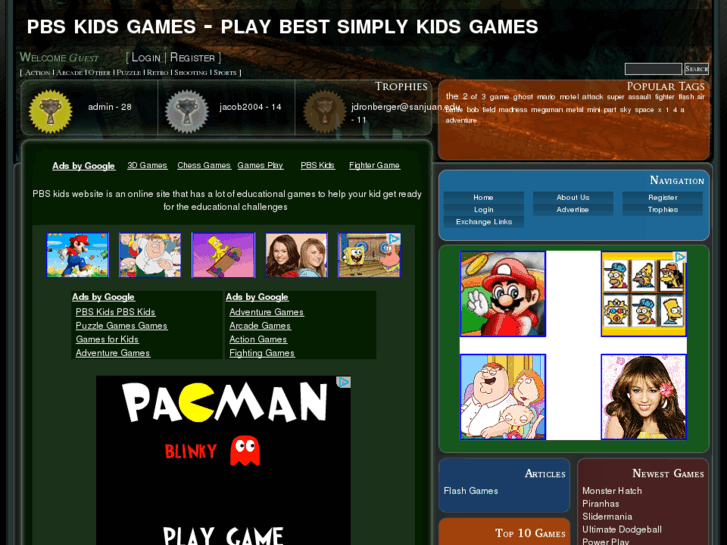Click the Login link in the header
Screen dimensions: 727x545
click(146, 58)
